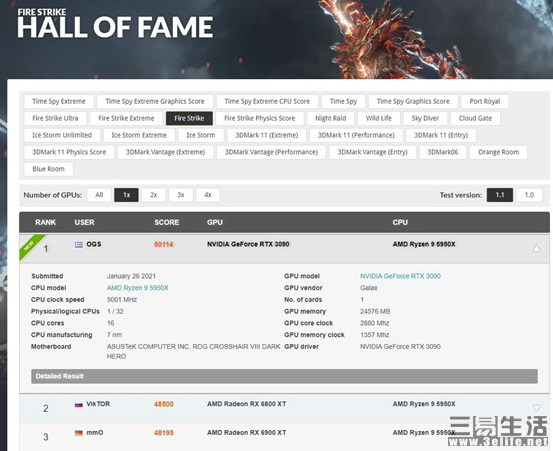Filter results to 4x GPUs
The height and width of the screenshot is (451, 553).
[208, 195]
